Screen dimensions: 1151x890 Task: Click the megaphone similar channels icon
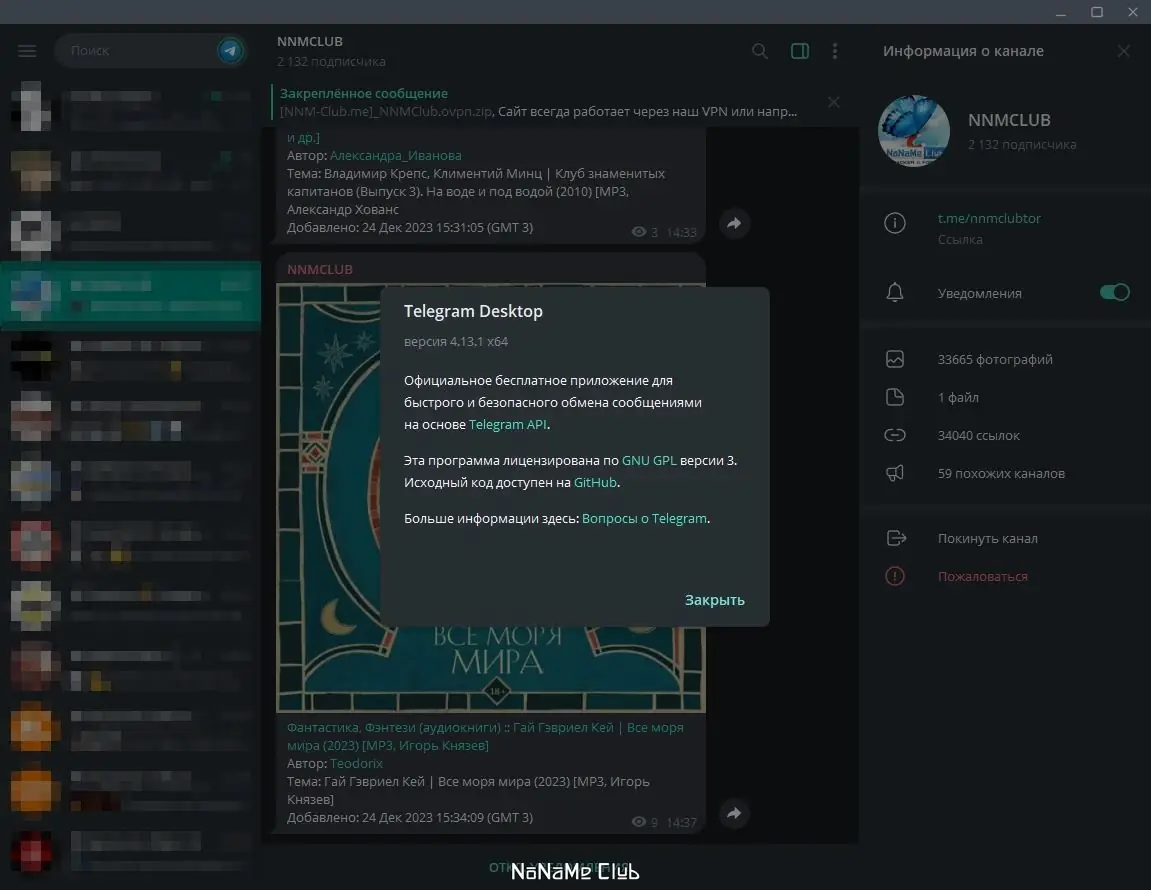coord(895,473)
